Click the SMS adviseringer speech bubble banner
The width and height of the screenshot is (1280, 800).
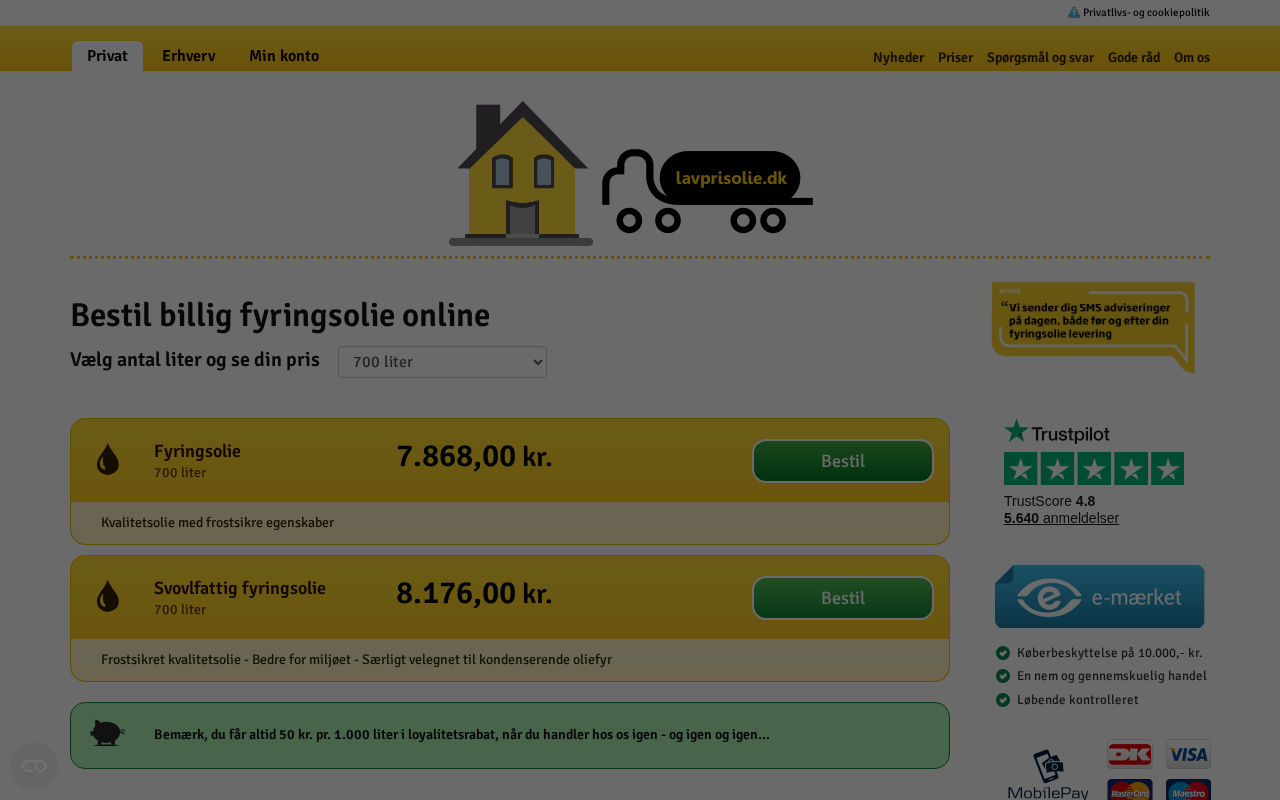pyautogui.click(x=1093, y=327)
